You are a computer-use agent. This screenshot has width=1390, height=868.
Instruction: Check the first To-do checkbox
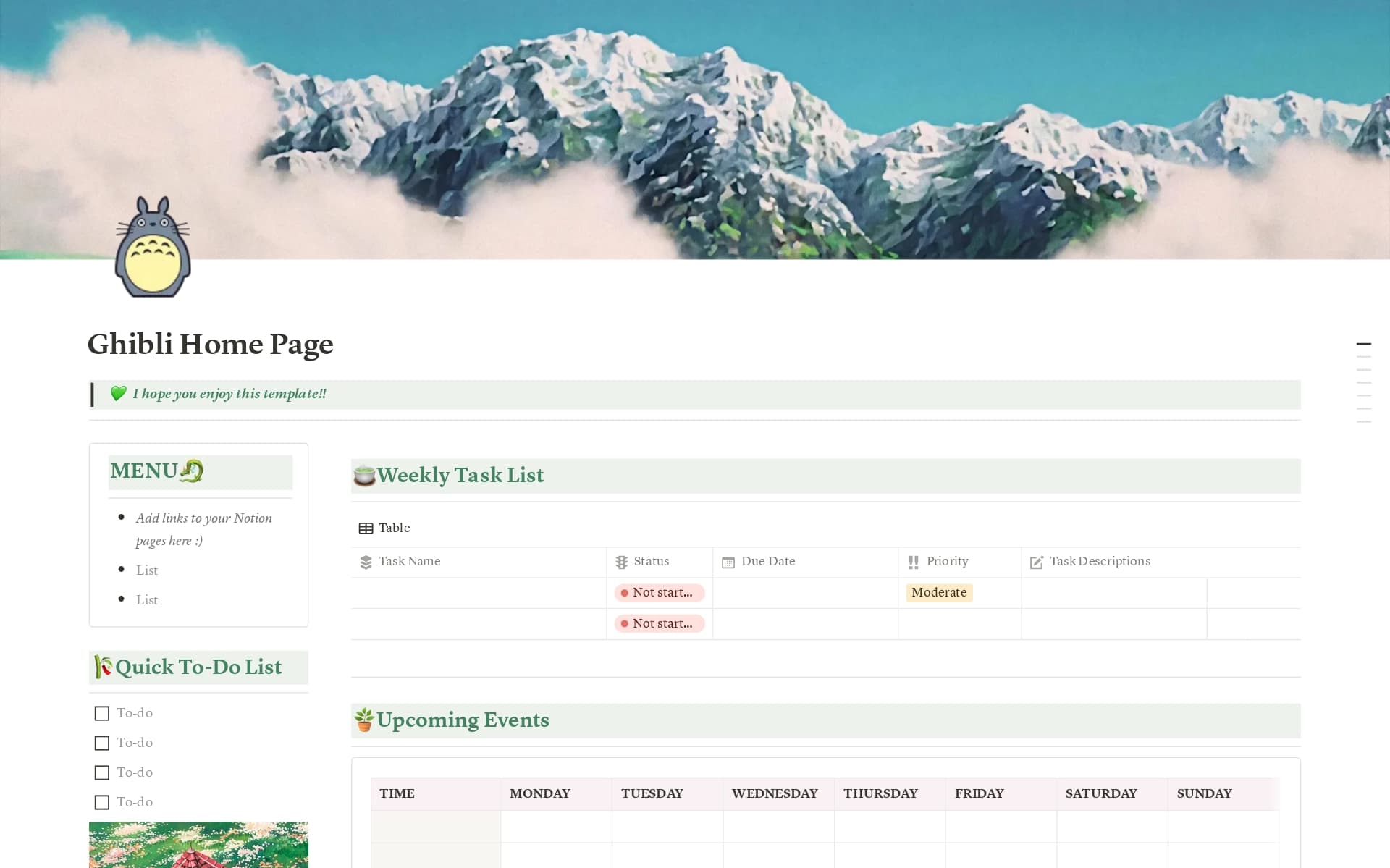pos(101,713)
